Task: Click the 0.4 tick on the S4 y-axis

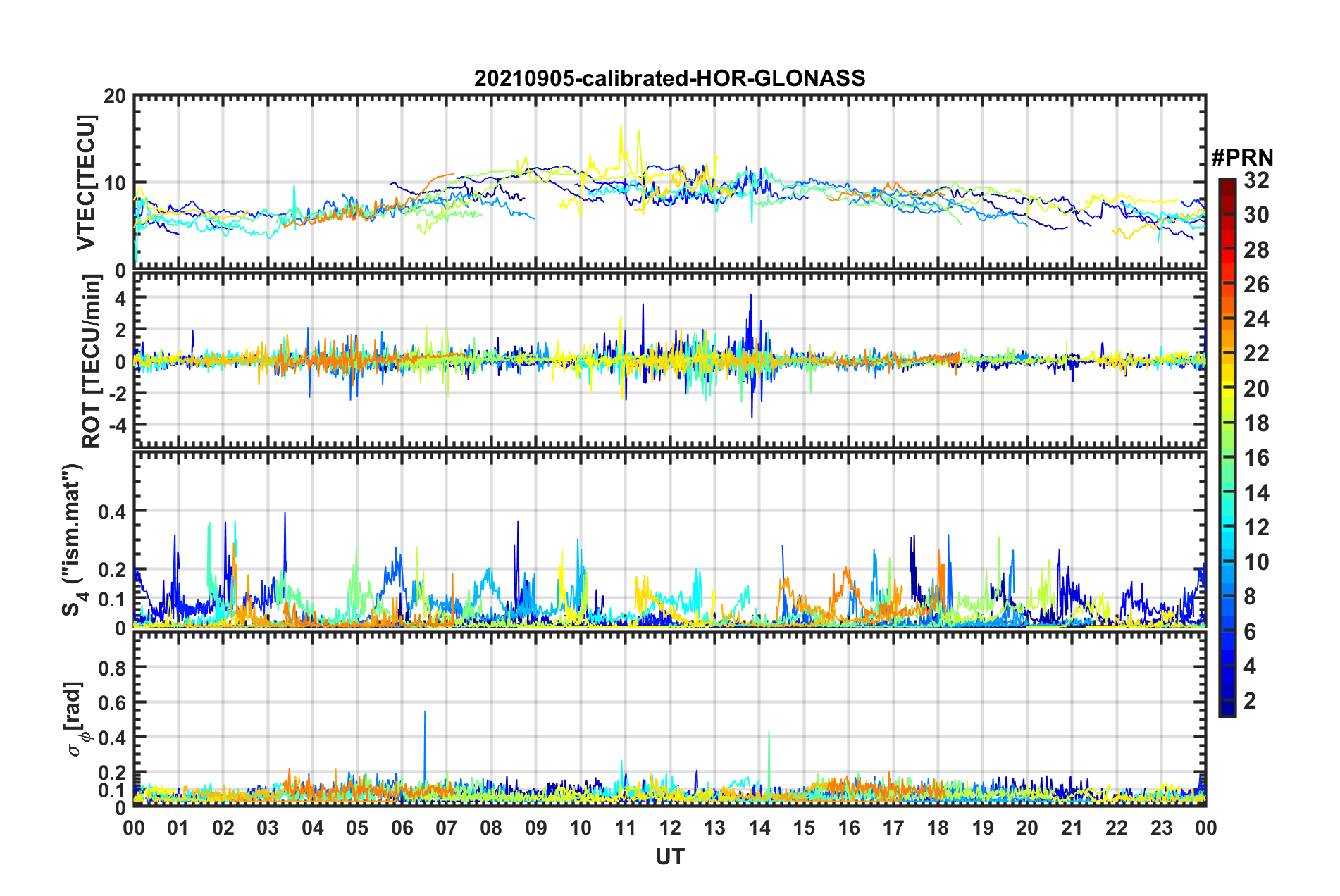Action: pos(112,511)
